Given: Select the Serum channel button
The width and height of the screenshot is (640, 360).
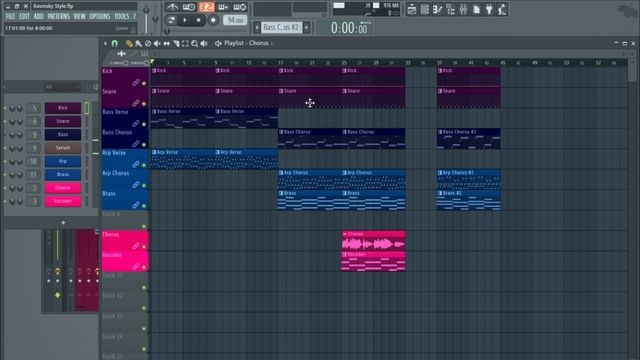Looking at the screenshot, I should coord(63,148).
